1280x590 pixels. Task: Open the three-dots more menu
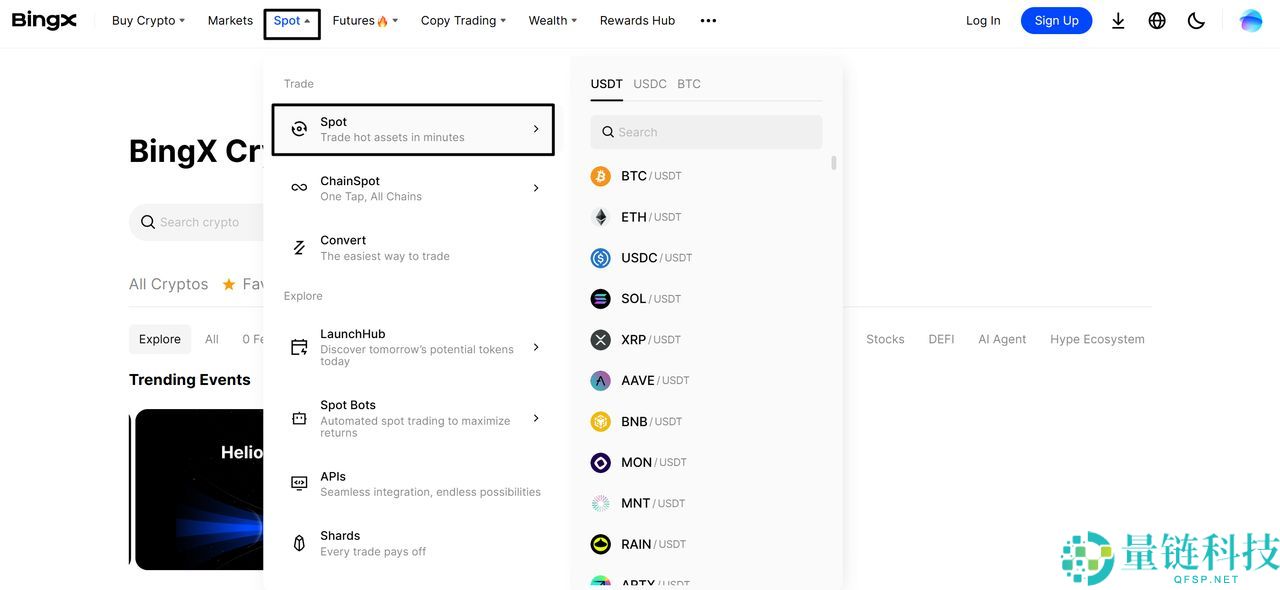coord(708,21)
